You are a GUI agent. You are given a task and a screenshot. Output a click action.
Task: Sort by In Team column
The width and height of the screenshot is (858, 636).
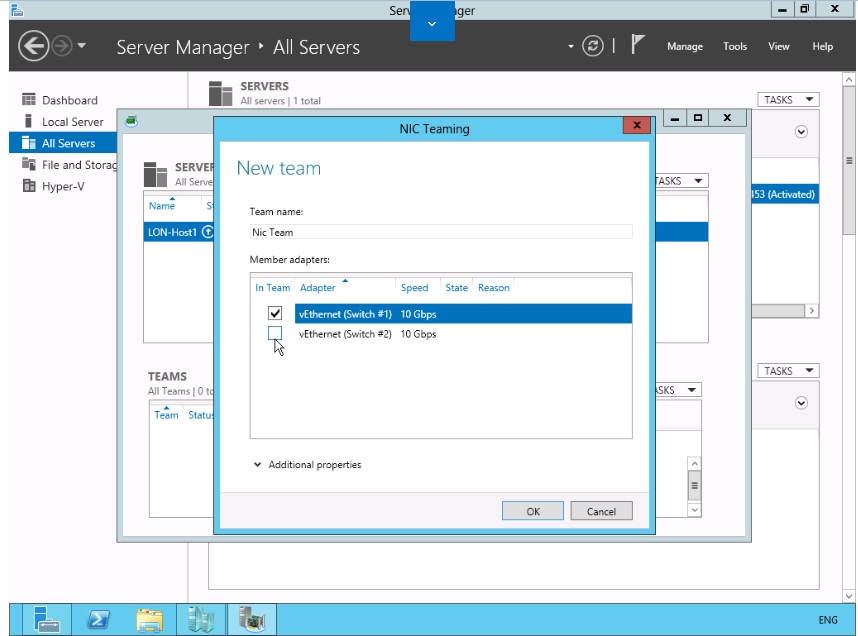(273, 288)
